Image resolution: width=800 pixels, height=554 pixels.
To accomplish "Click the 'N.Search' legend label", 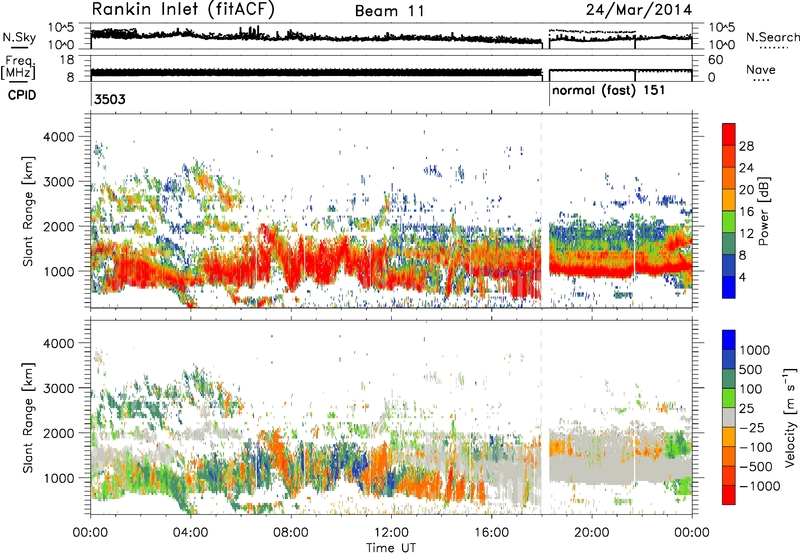I will pos(772,37).
